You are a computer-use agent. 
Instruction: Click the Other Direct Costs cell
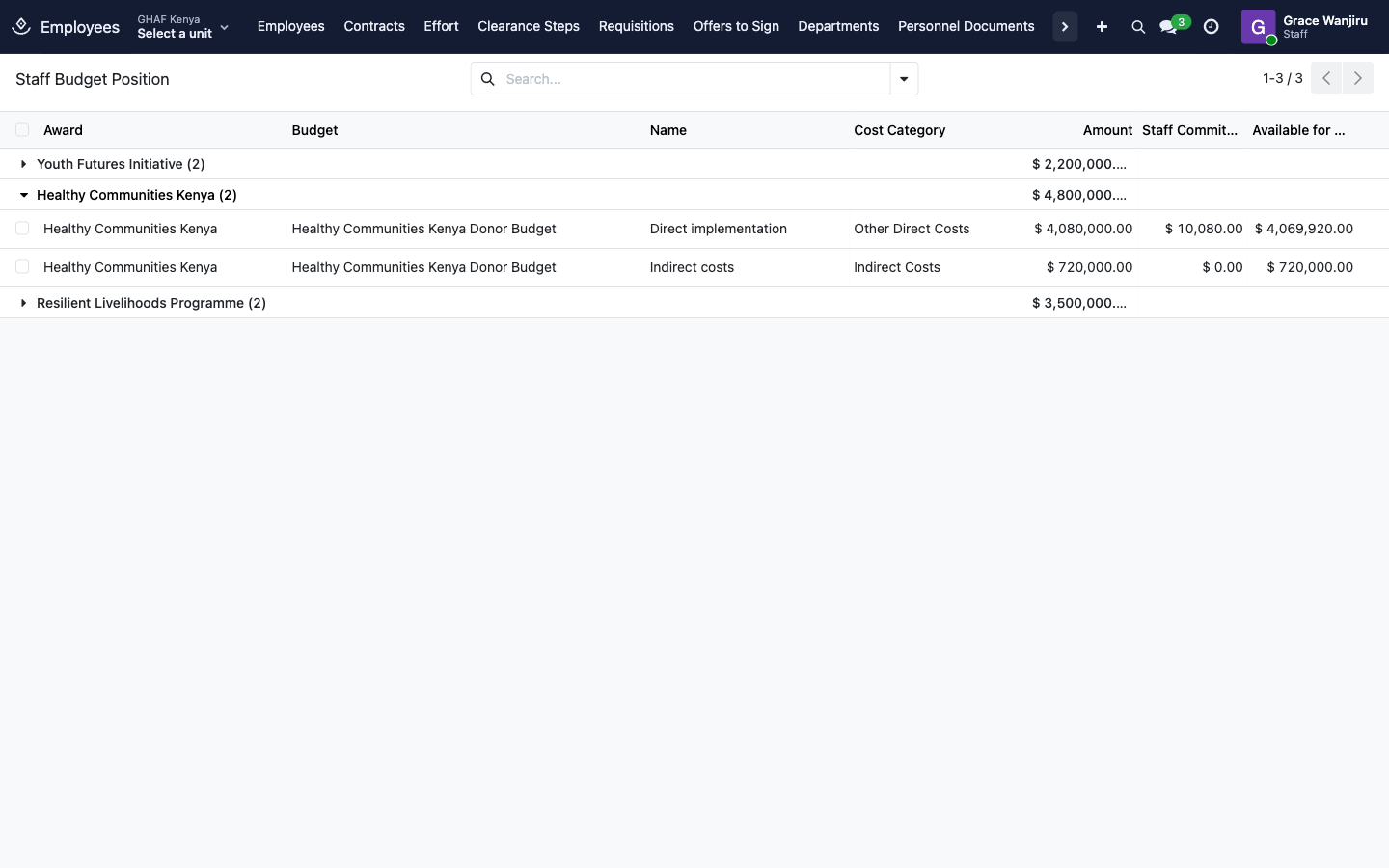[x=912, y=229]
